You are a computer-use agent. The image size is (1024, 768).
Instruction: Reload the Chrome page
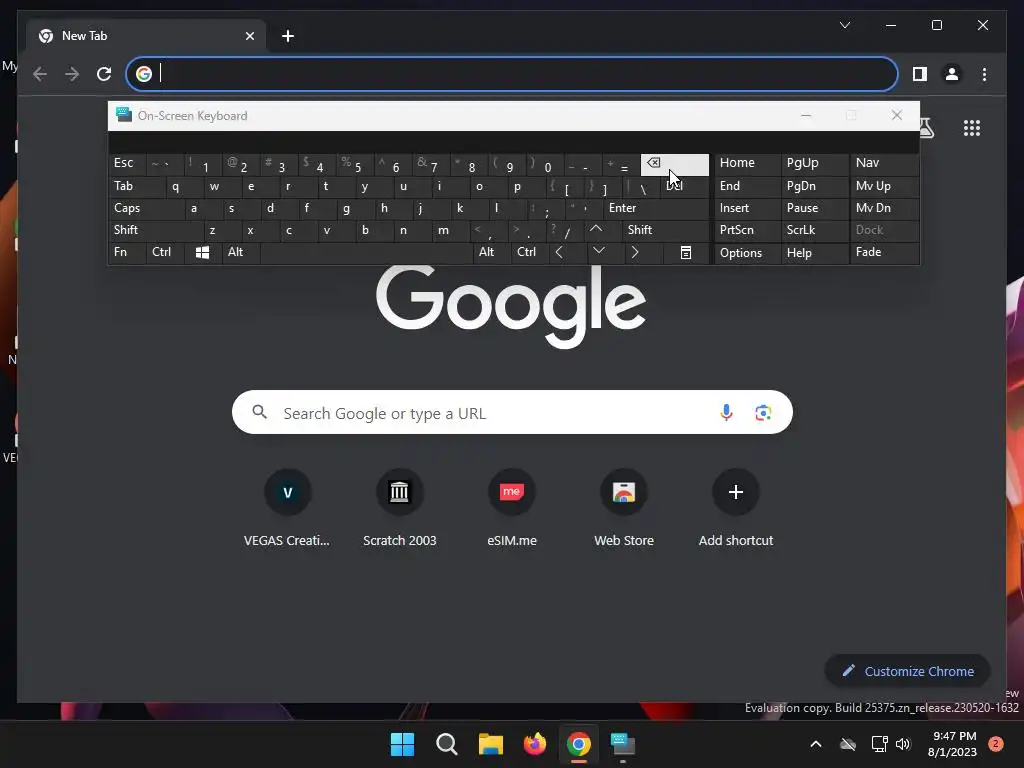pyautogui.click(x=104, y=74)
